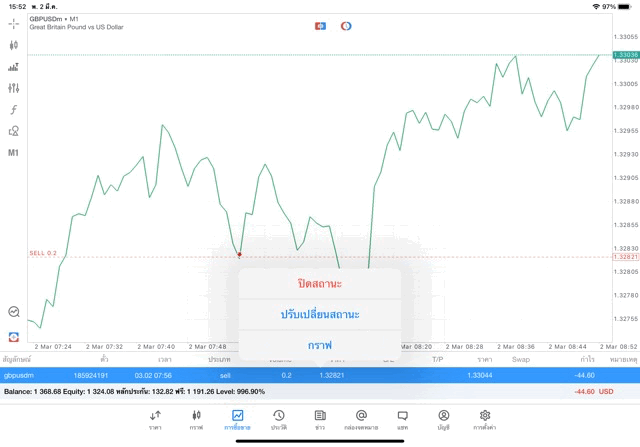Tap the blue-red square trade icon atop chart
The width and height of the screenshot is (640, 447).
320,25
